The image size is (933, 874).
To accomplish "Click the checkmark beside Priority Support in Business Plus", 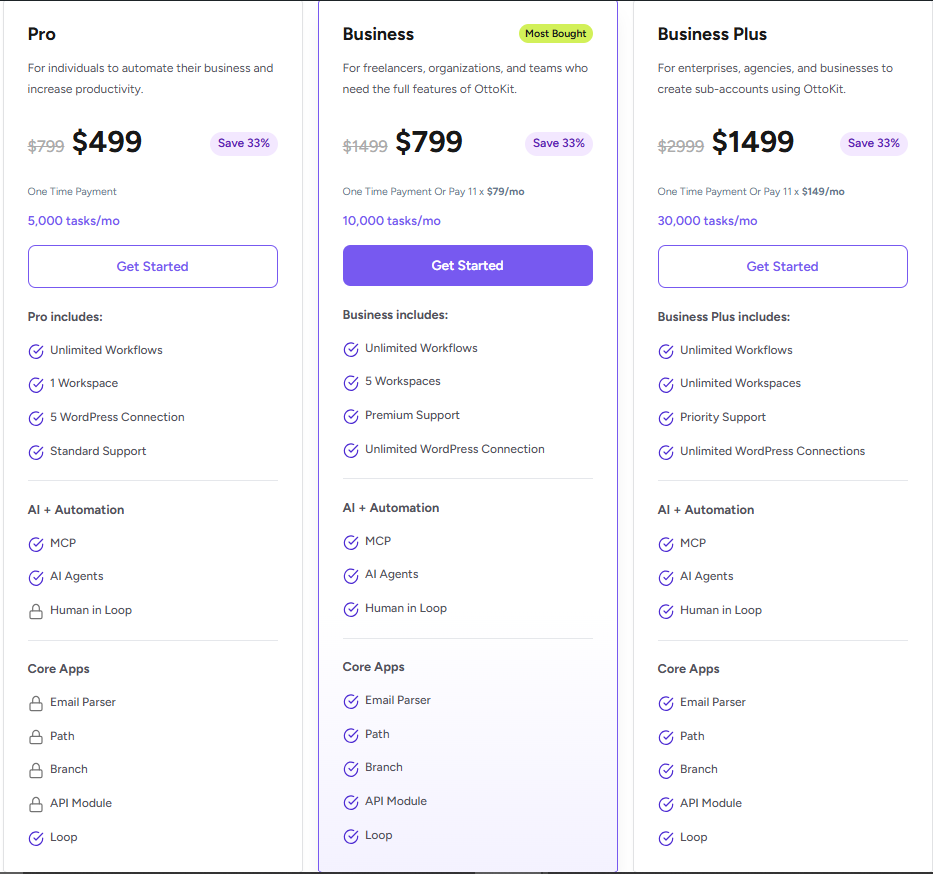I will pyautogui.click(x=665, y=417).
